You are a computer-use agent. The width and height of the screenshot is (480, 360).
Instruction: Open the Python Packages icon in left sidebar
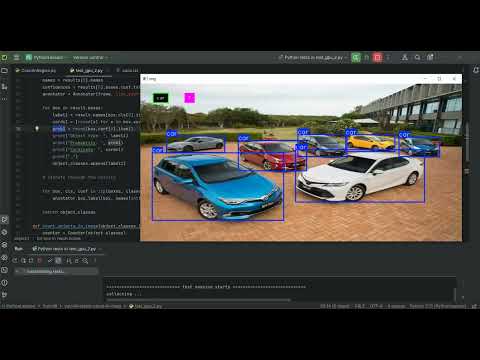[x=4, y=232]
